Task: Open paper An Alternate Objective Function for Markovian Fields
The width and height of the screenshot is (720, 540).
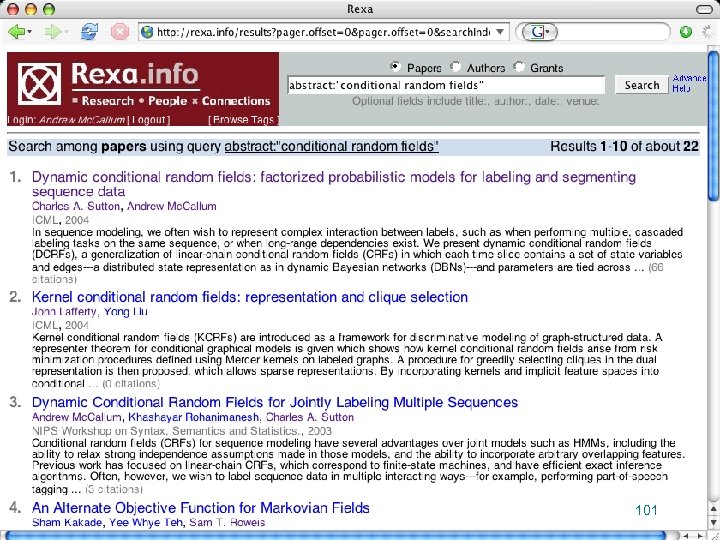Action: click(201, 508)
